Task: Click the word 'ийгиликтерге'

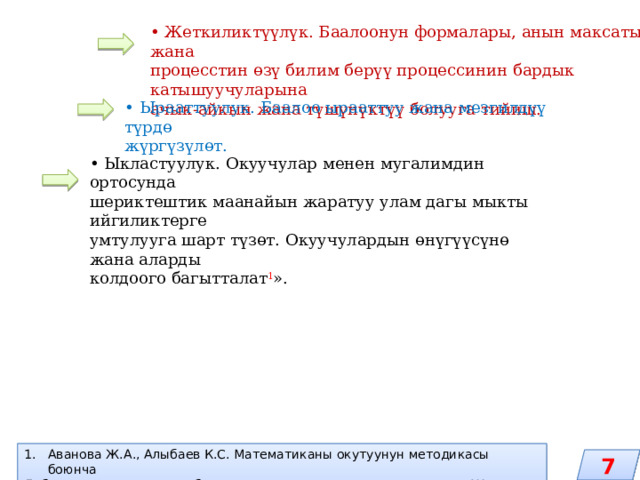Action: (148, 221)
